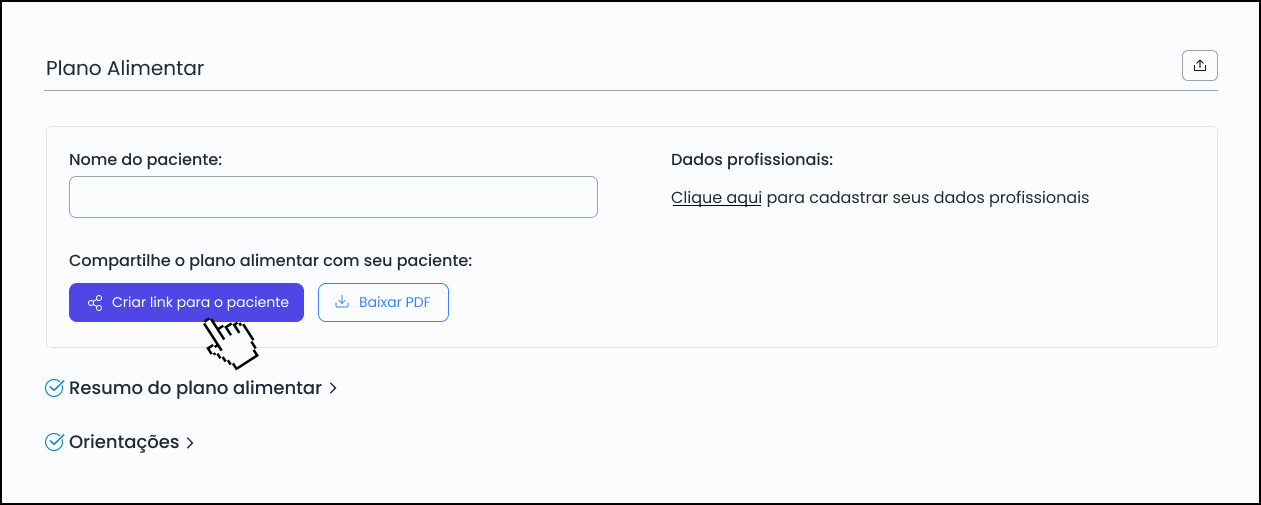Click the Nome do paciente label
The image size is (1261, 505).
pos(146,159)
